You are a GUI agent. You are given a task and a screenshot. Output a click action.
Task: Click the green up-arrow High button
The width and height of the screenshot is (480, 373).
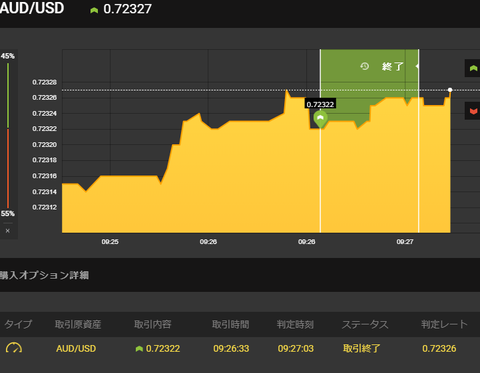473,68
